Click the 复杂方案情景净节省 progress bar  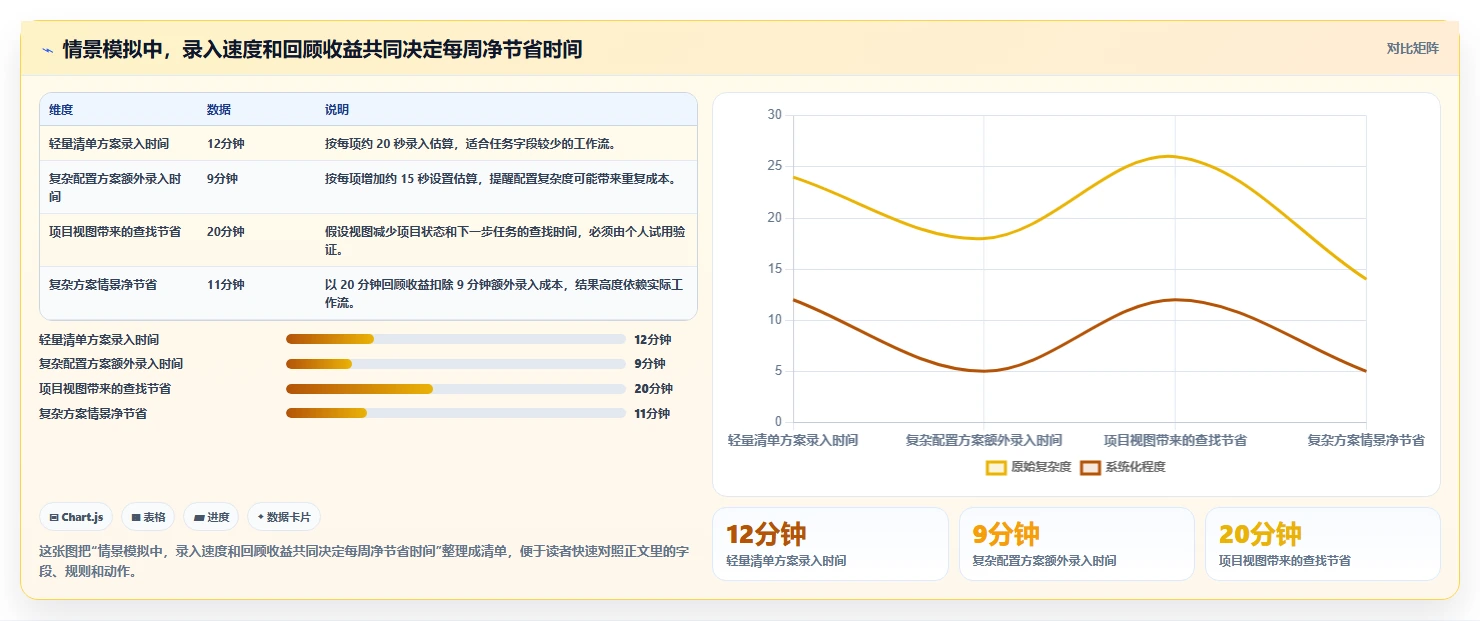tap(455, 413)
